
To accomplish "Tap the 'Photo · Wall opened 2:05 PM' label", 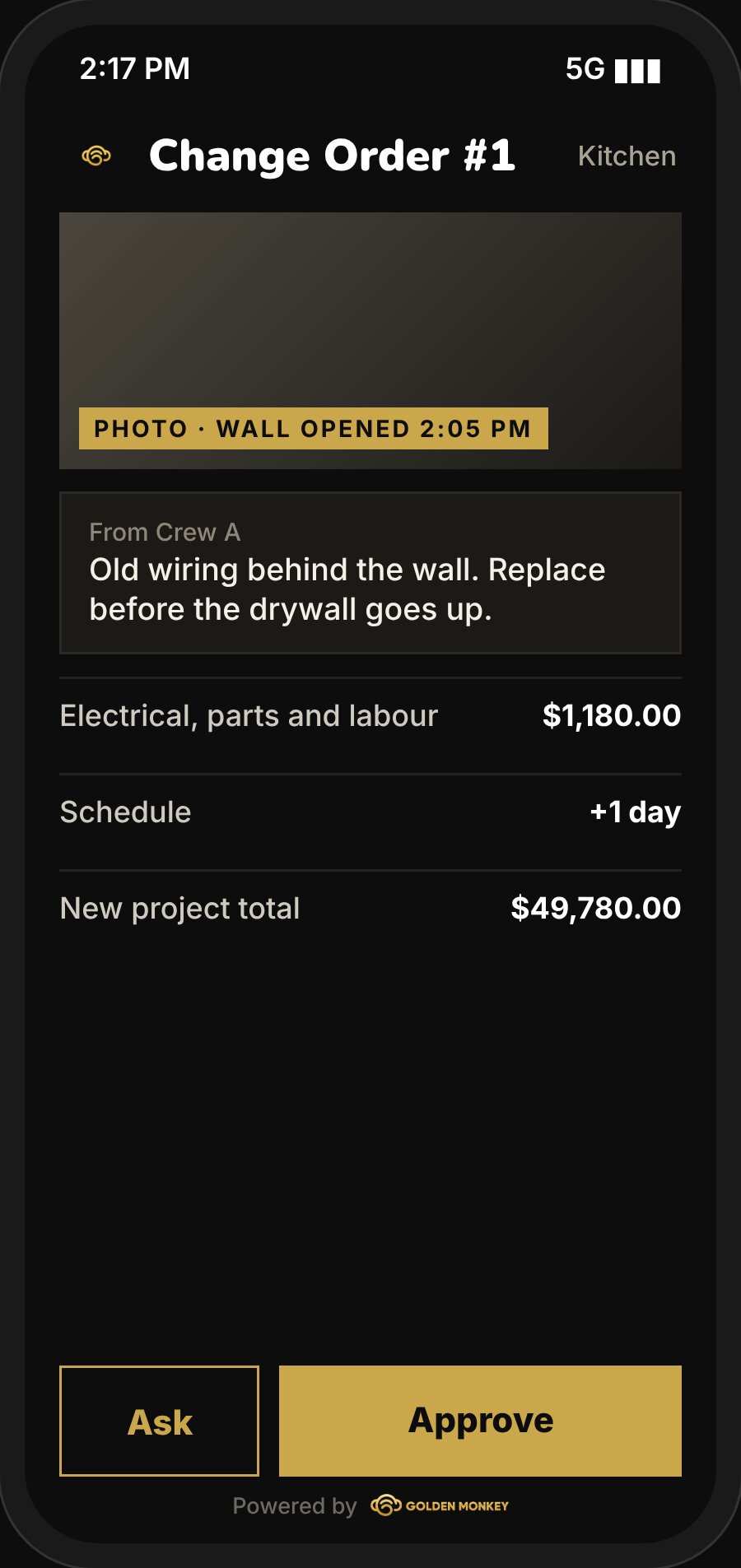I will 313,428.
